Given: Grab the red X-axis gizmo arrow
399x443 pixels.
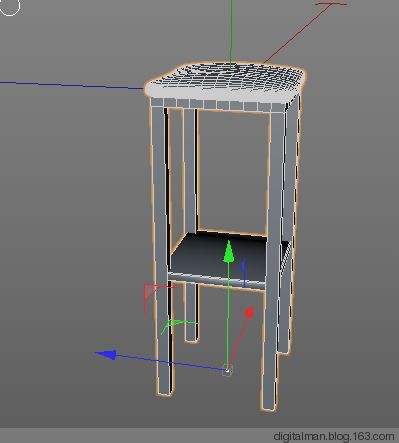Looking at the screenshot, I should pyautogui.click(x=249, y=312).
